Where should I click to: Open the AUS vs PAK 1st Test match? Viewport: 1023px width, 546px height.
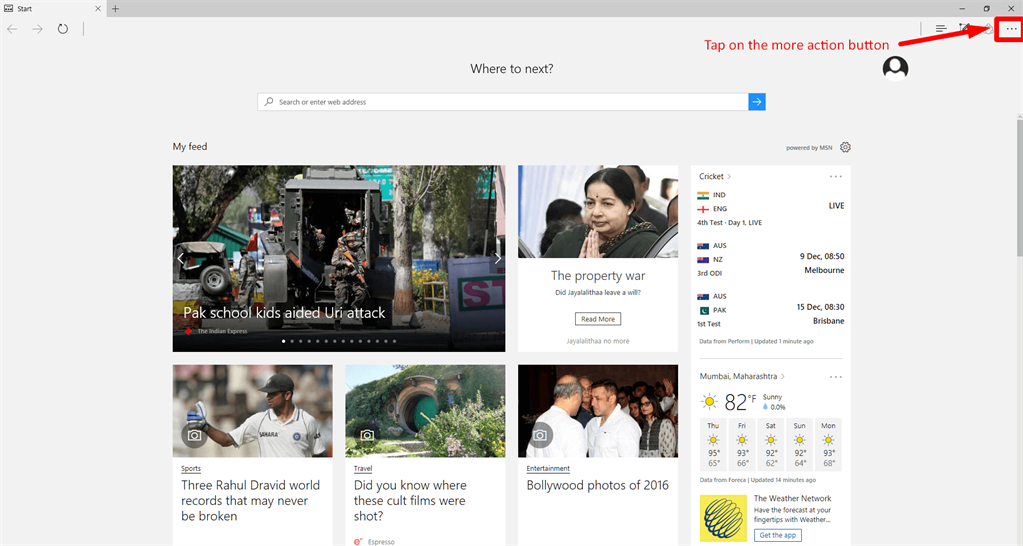click(x=770, y=310)
